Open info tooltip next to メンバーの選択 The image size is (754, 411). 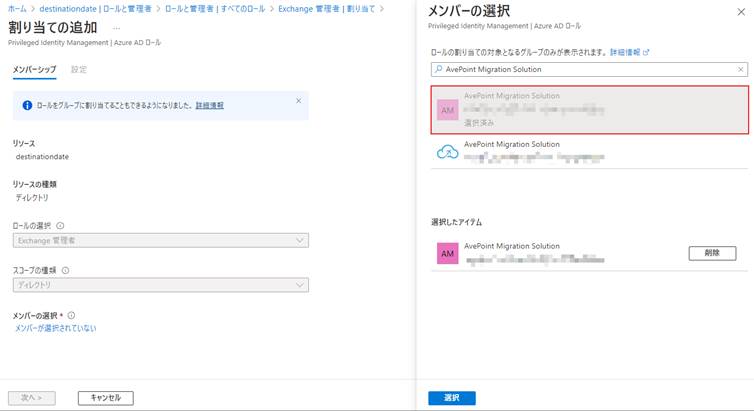(x=71, y=315)
